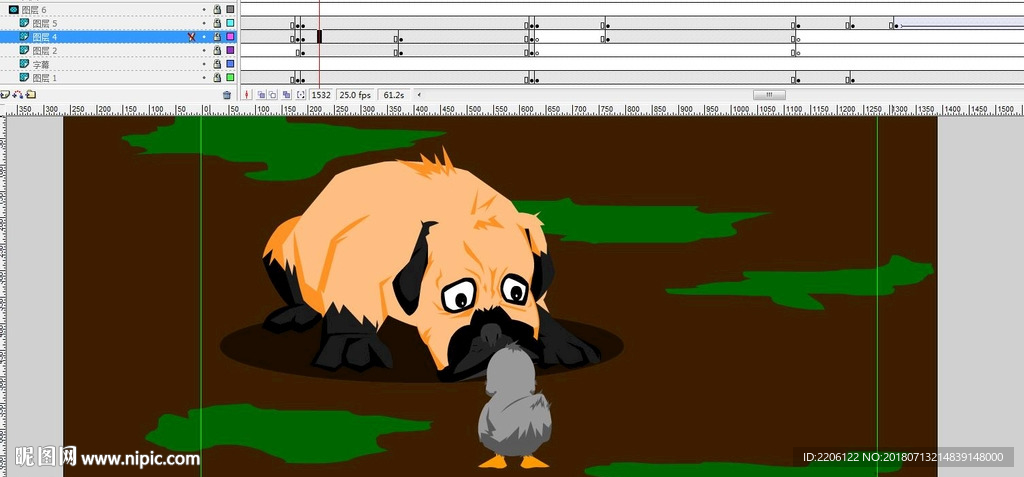Unlock layer 图层 4 via padlock
This screenshot has height=477, width=1024.
point(217,37)
